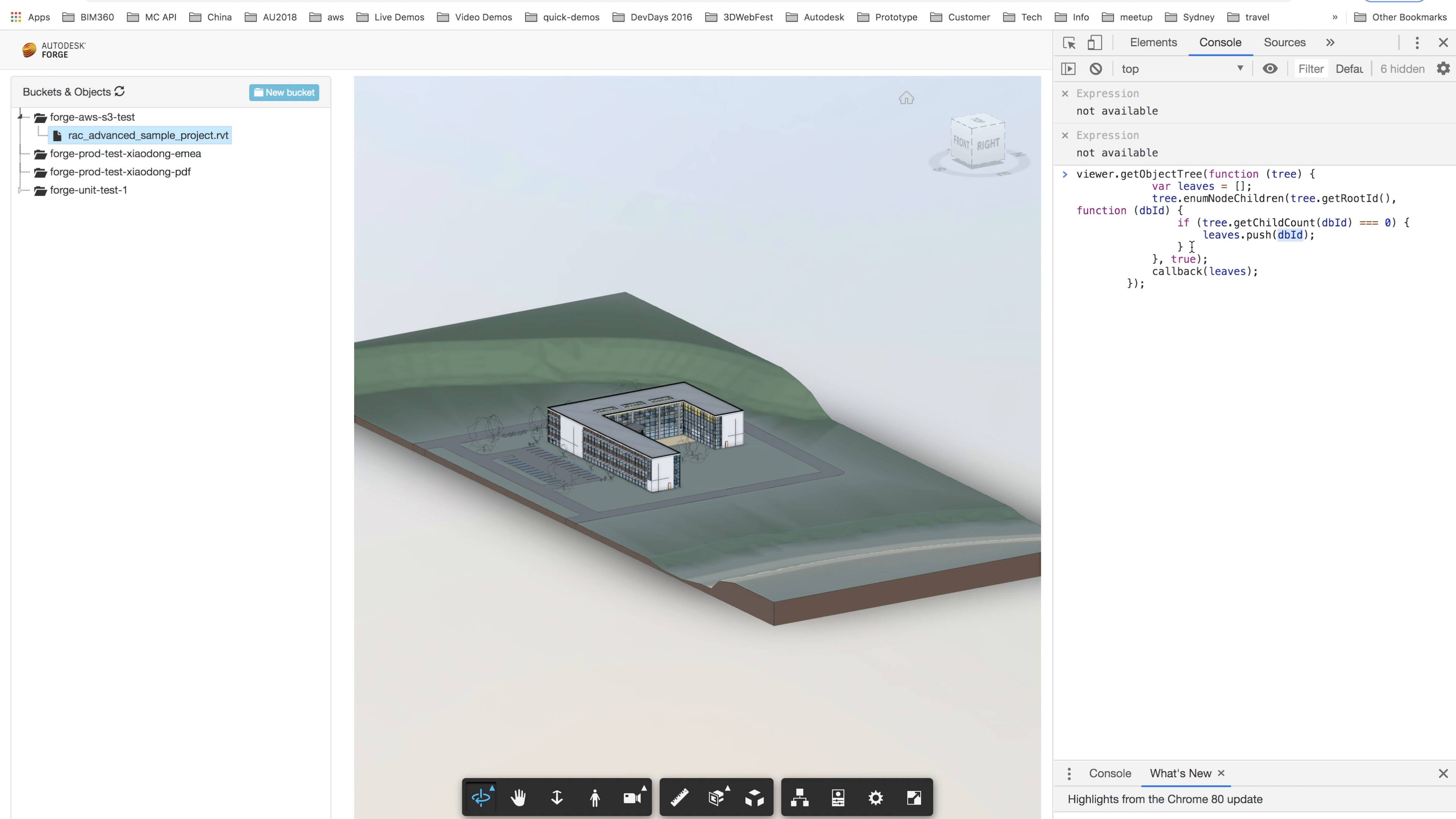Activate the First person walk tool
The image size is (1456, 819).
tap(595, 797)
